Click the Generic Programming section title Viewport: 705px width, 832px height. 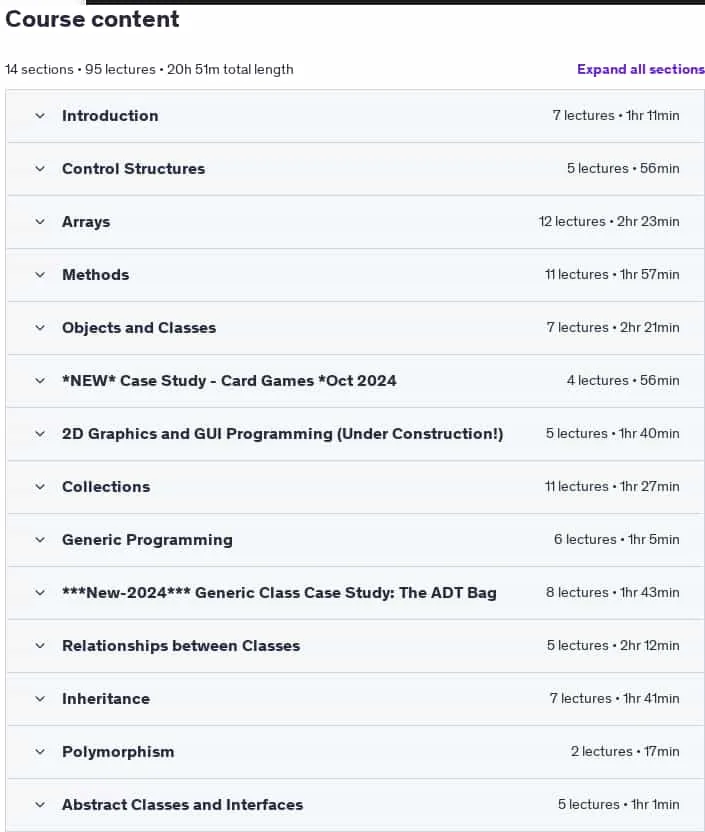[x=147, y=540]
